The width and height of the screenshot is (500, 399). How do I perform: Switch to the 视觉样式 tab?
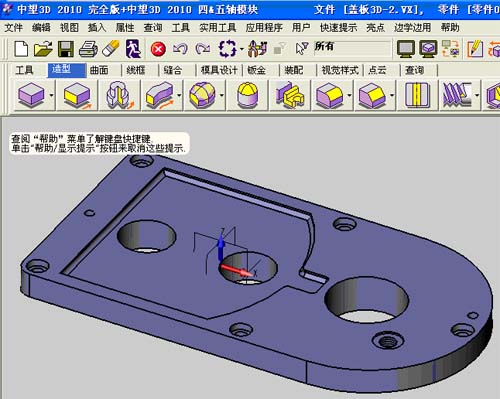coord(340,70)
